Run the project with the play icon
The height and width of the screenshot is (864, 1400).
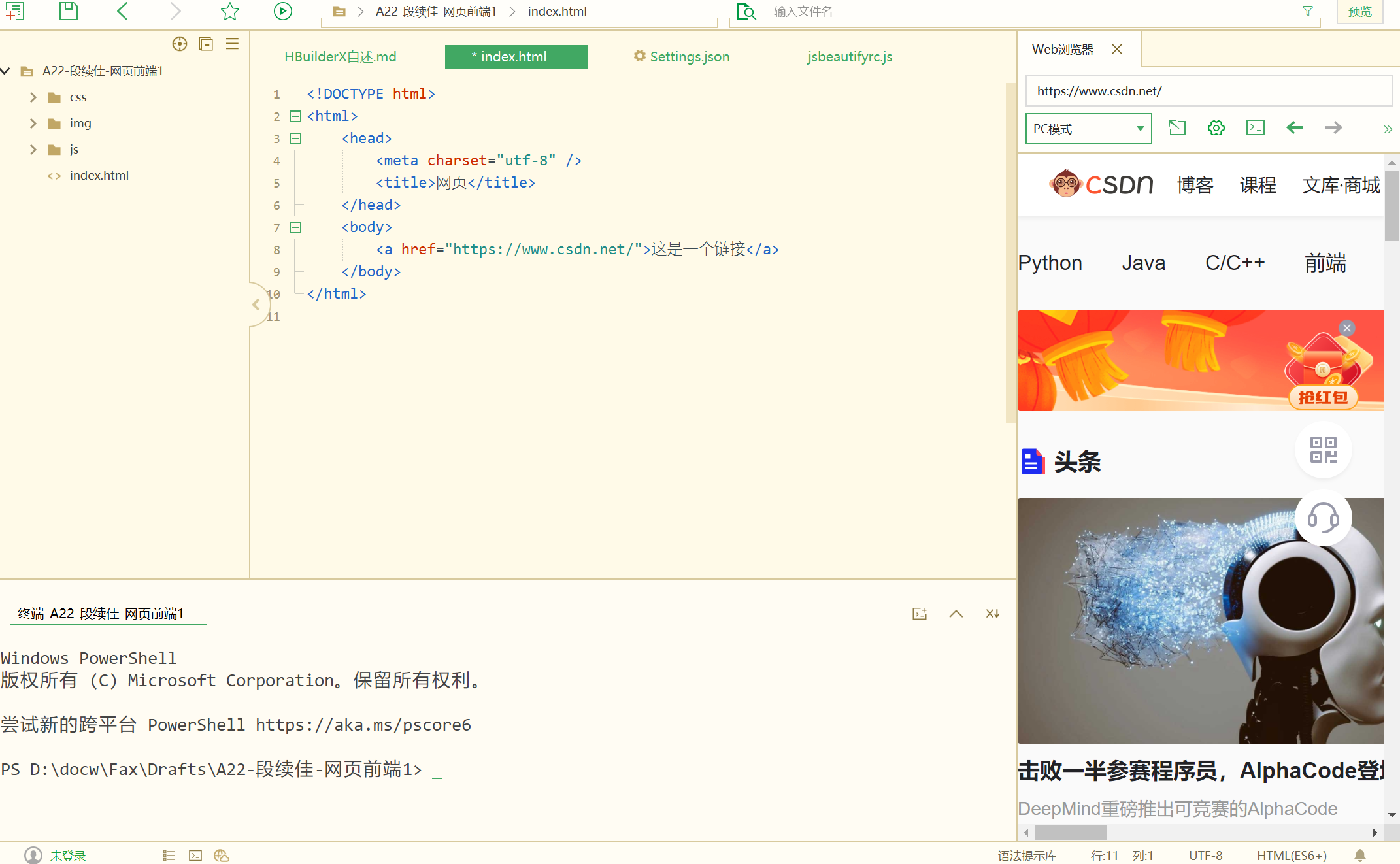coord(282,11)
